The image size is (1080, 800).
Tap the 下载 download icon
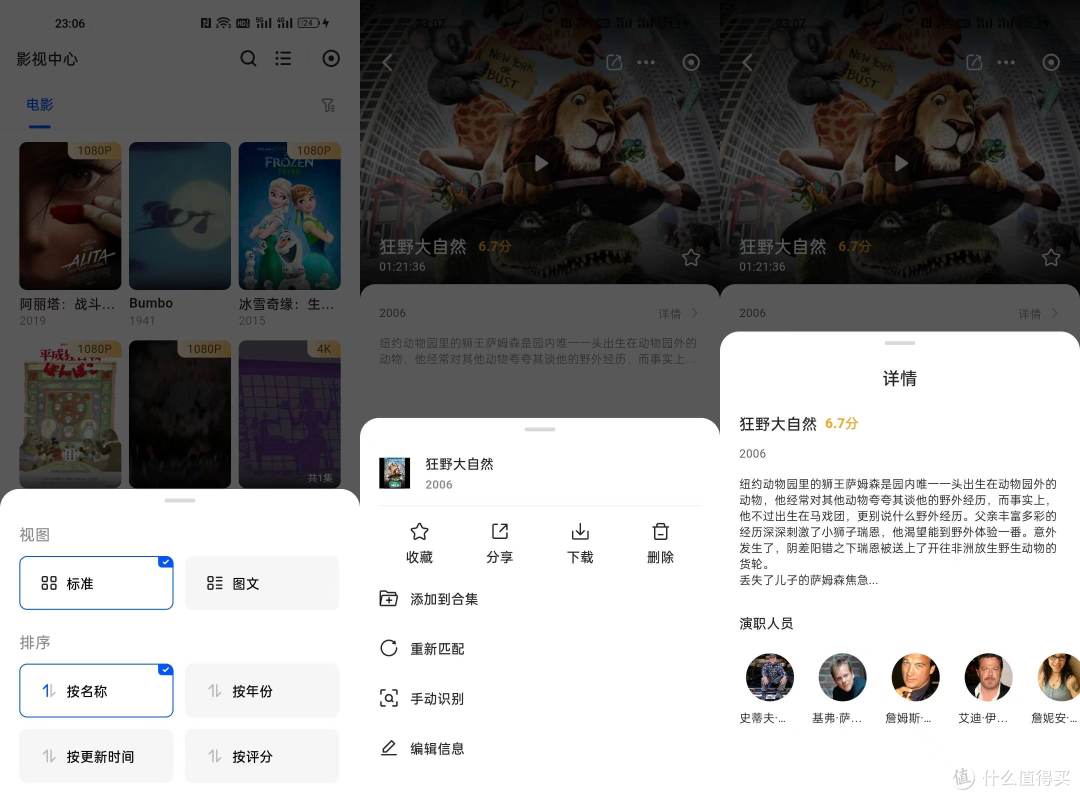[580, 532]
